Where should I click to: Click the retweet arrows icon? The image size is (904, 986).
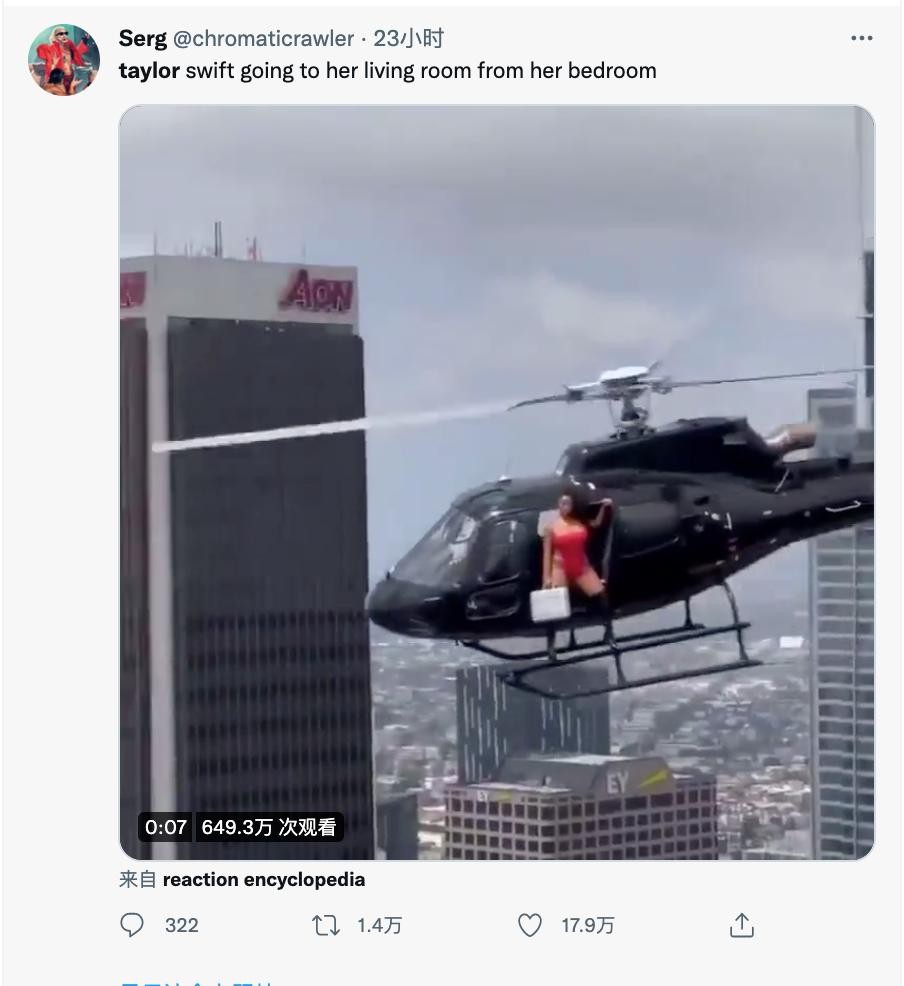tap(326, 926)
